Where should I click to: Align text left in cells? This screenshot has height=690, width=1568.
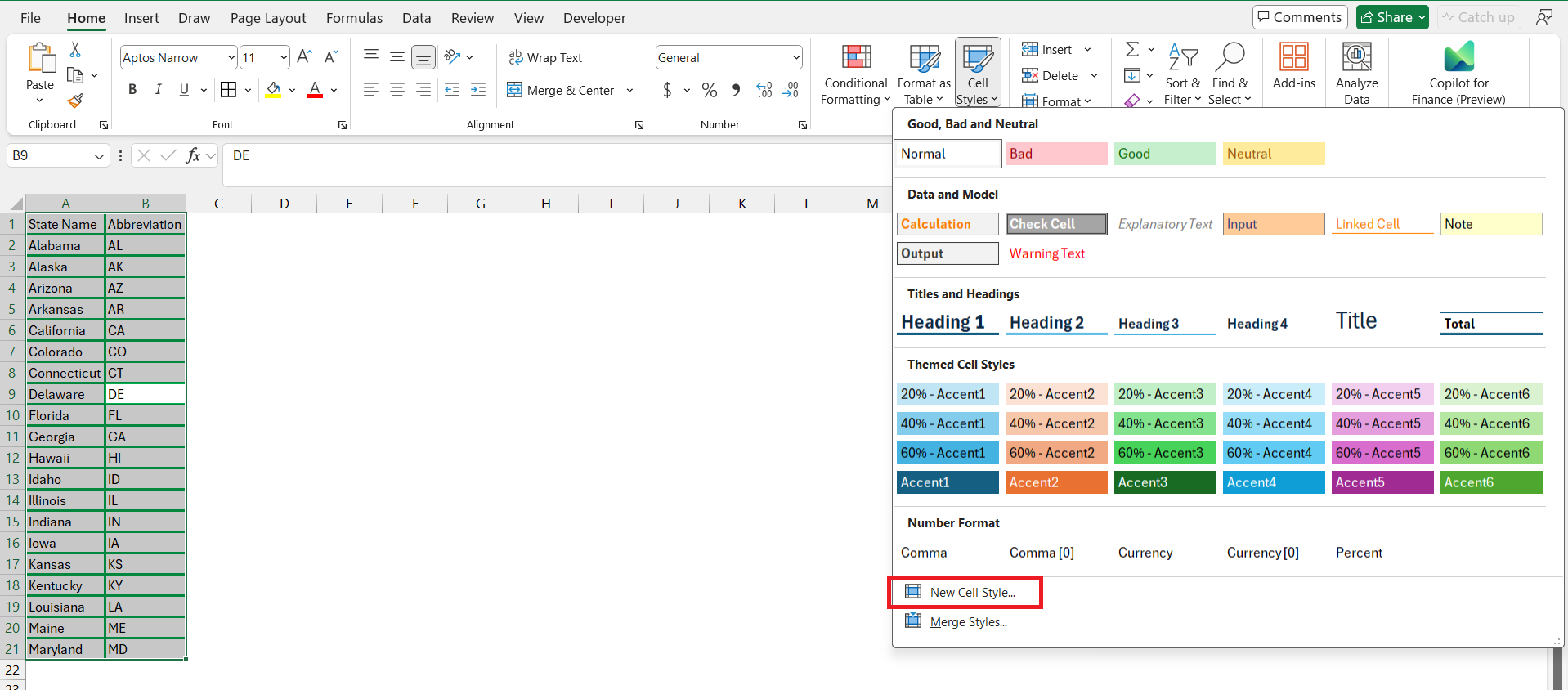click(x=371, y=90)
